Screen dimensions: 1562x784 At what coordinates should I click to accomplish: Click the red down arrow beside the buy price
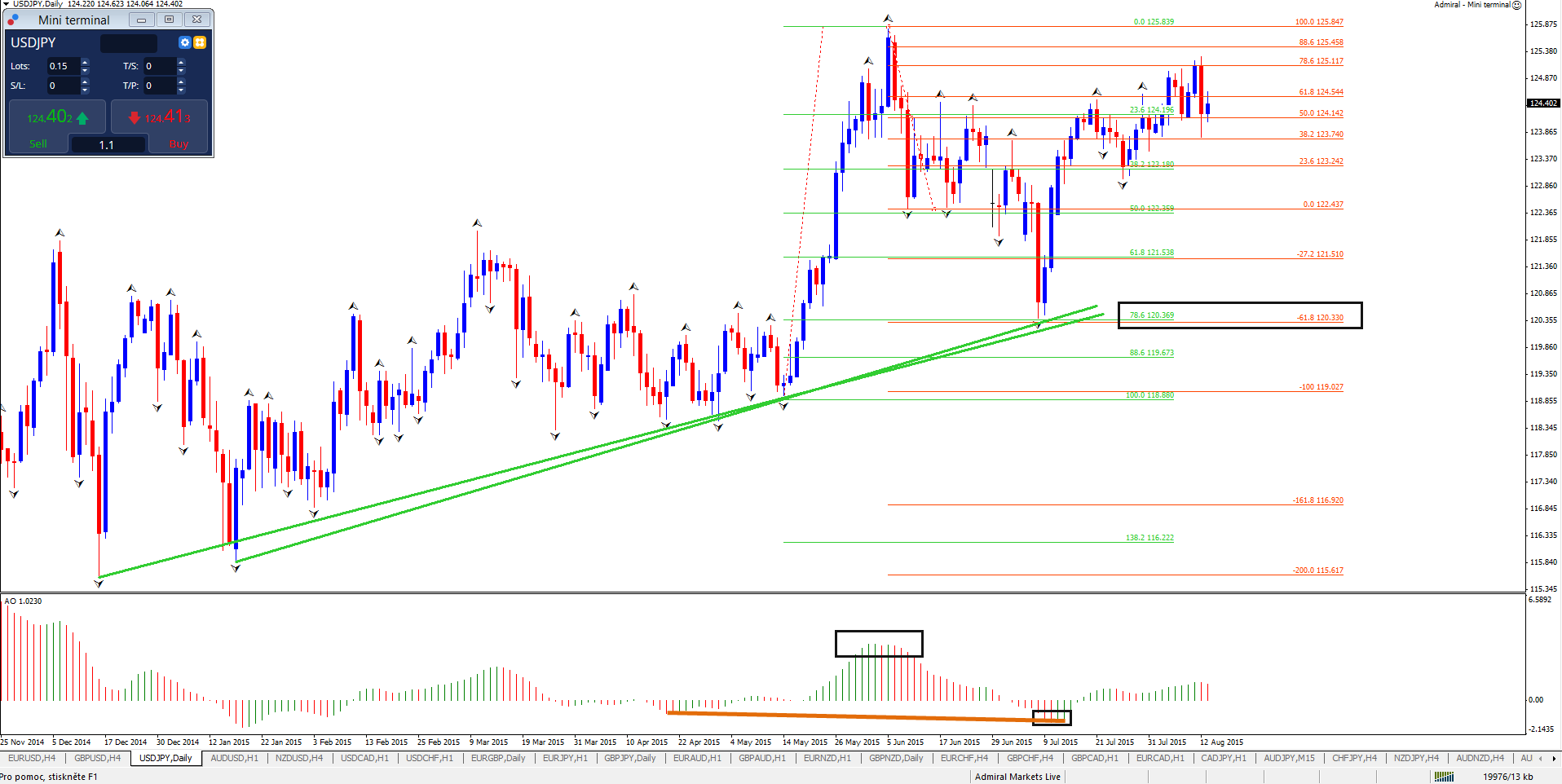[135, 118]
